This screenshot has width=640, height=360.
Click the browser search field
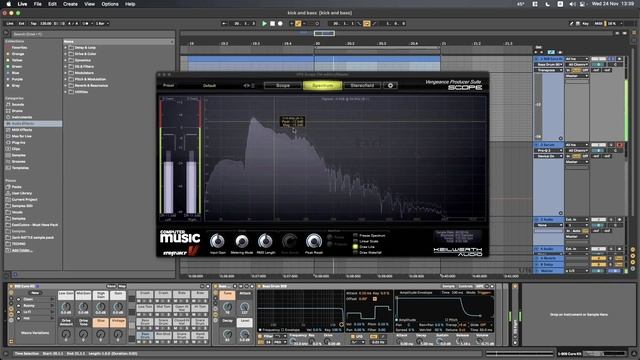click(x=93, y=34)
